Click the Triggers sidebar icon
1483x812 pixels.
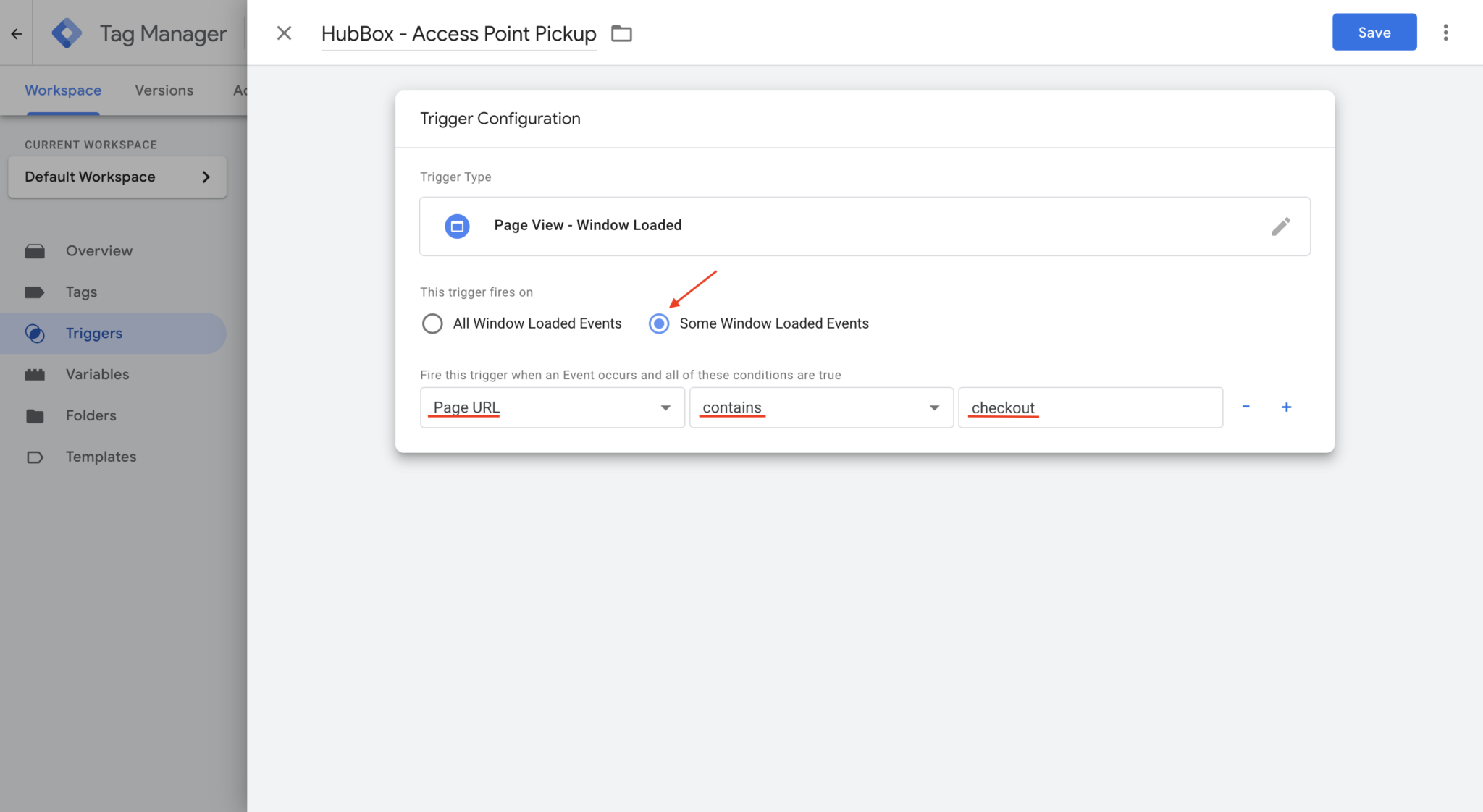[x=35, y=334]
